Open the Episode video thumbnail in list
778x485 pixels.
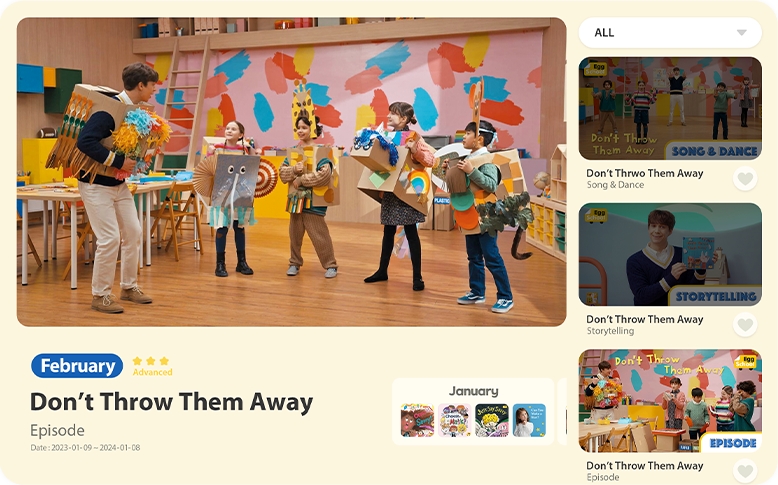(x=670, y=401)
